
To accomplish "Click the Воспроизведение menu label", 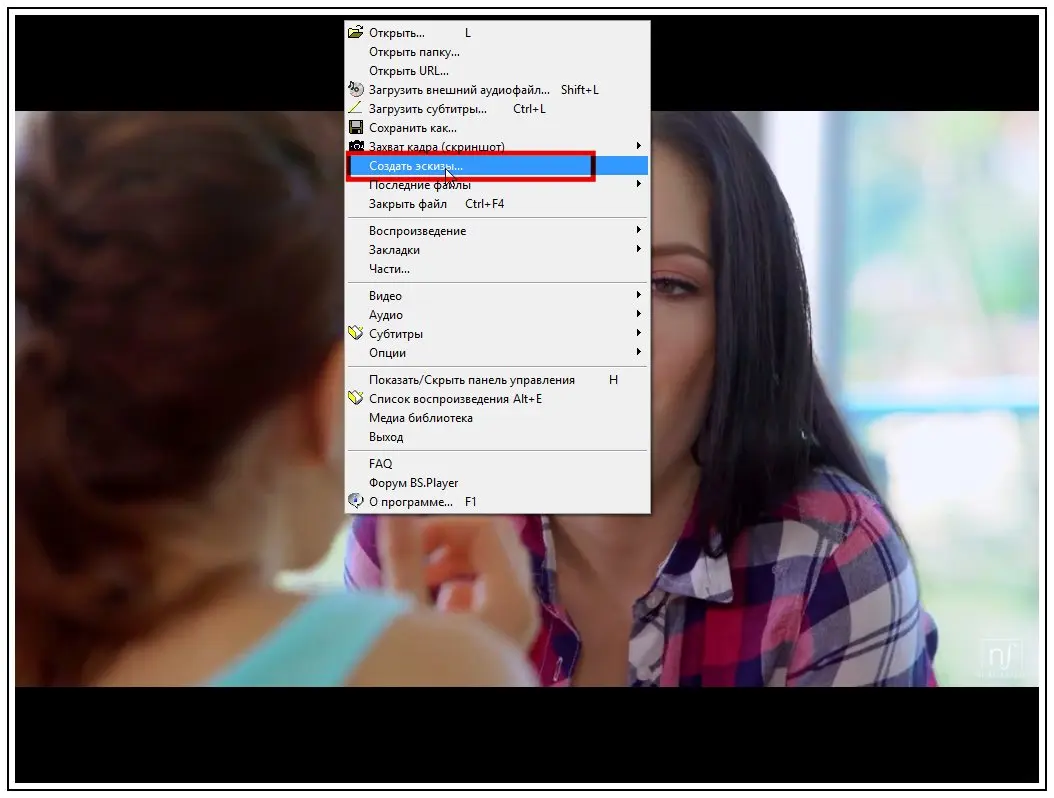I will pos(417,231).
